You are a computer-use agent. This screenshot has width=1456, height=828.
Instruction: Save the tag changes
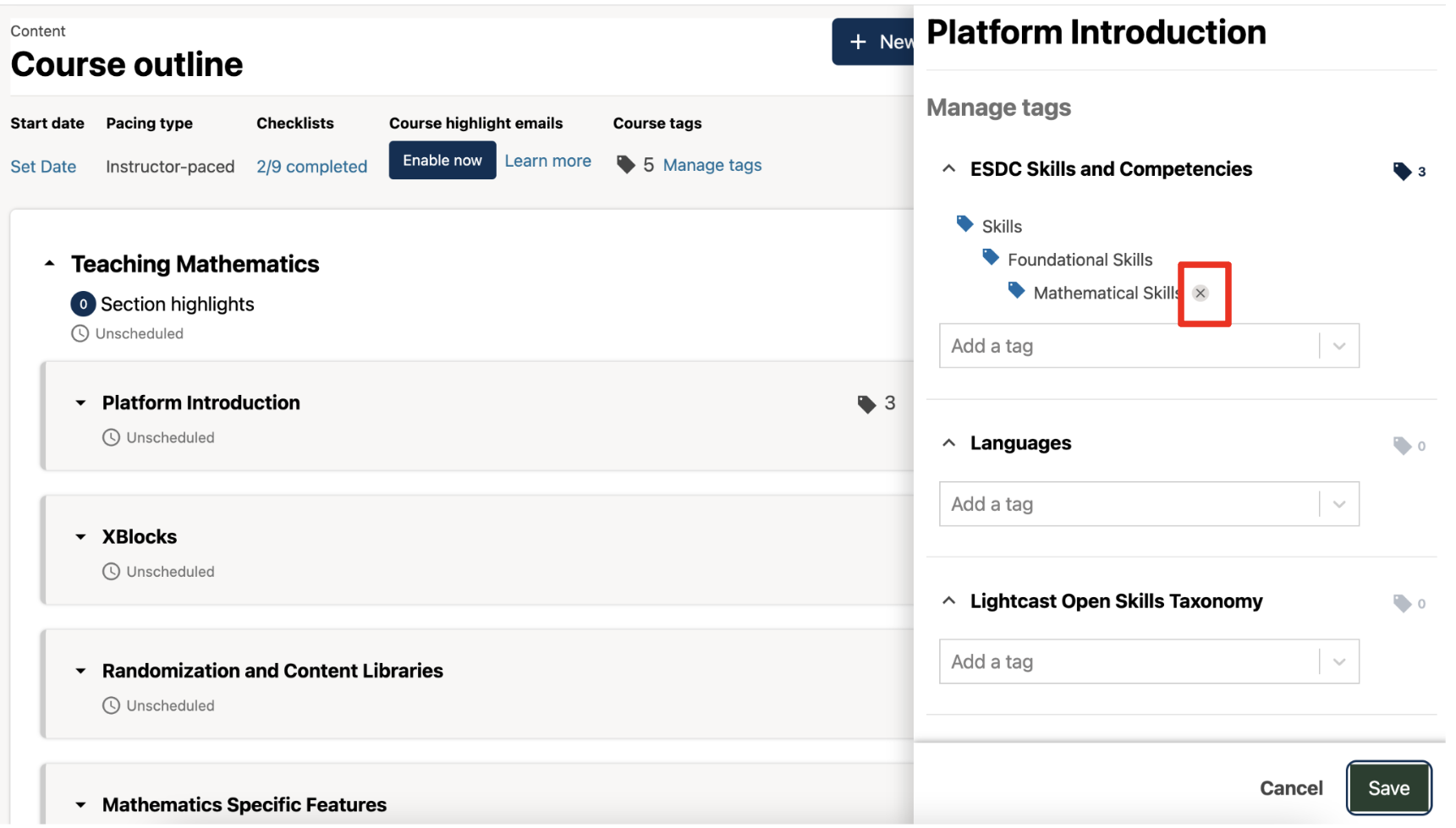coord(1387,788)
